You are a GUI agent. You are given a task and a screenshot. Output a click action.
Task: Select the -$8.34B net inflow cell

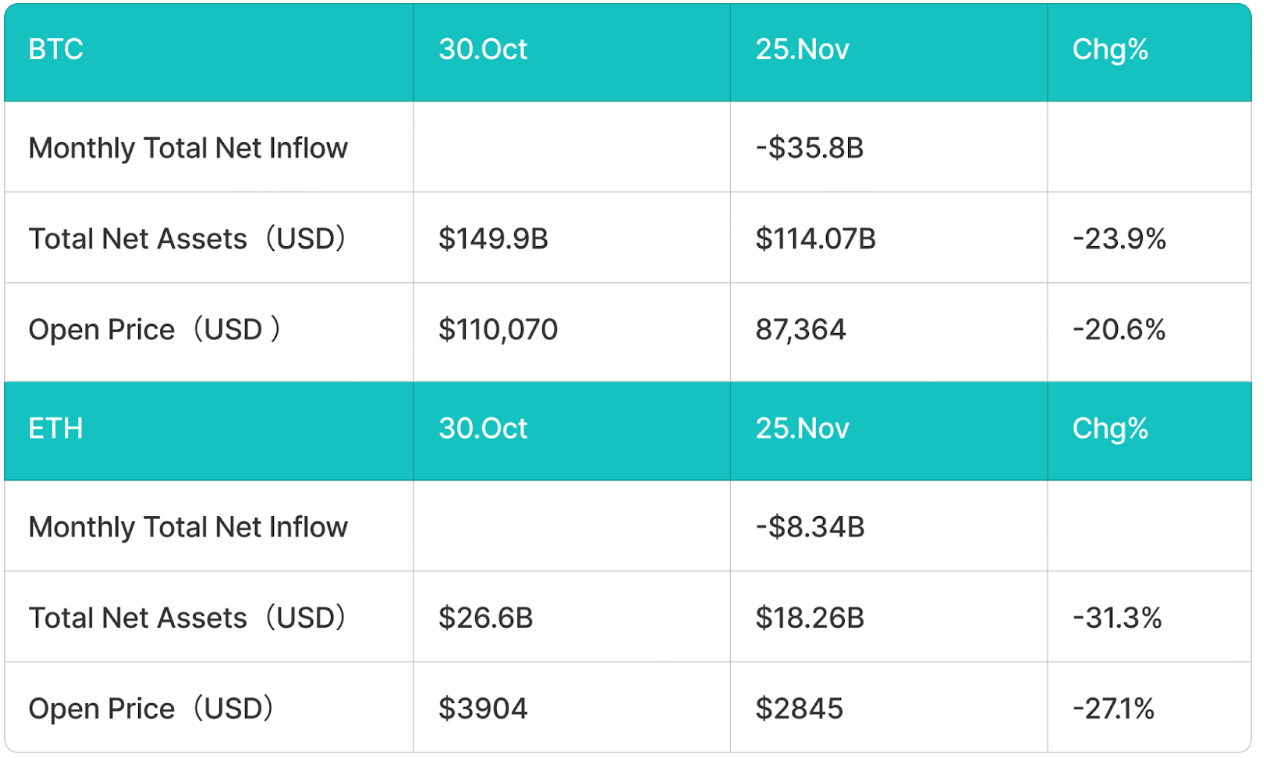pyautogui.click(x=809, y=527)
